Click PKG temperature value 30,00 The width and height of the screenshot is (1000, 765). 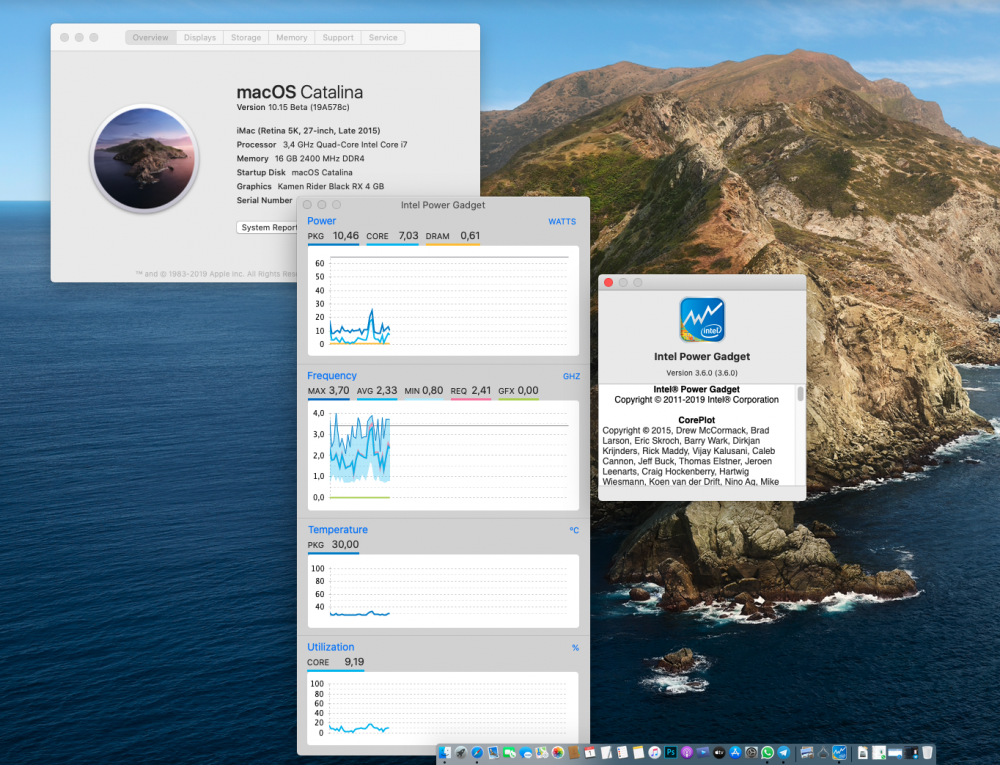click(345, 544)
